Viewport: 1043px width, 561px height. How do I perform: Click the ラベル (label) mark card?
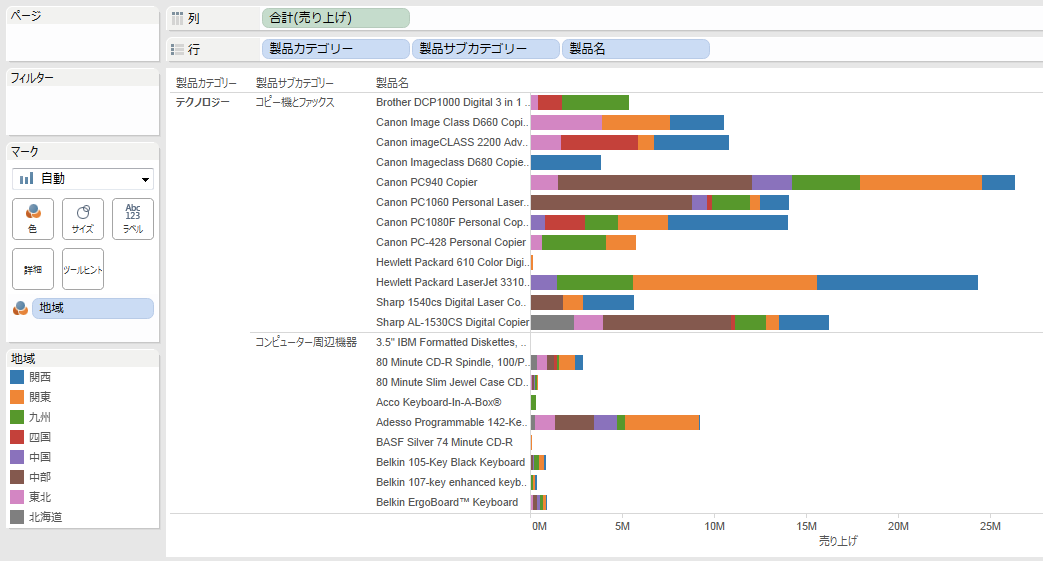(x=132, y=219)
